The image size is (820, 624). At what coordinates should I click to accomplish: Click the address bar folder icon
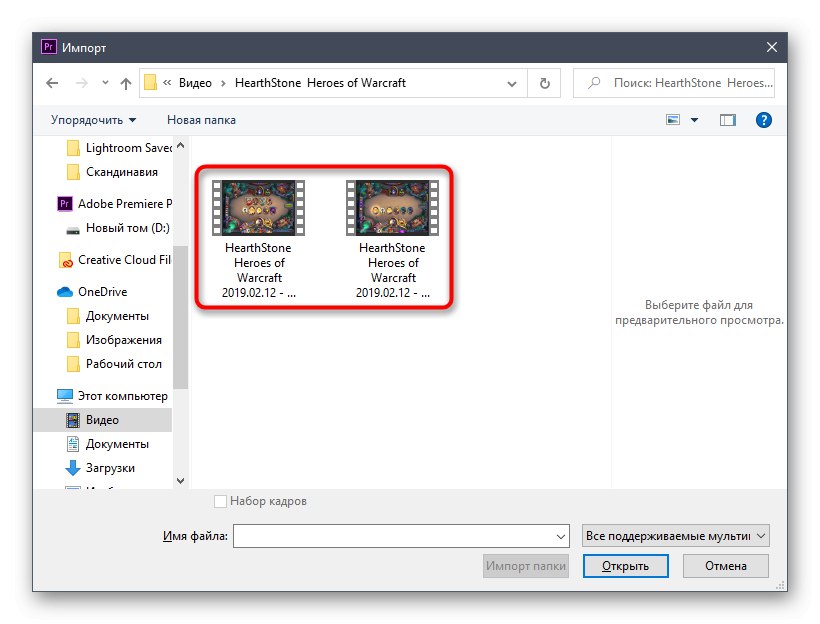[150, 83]
